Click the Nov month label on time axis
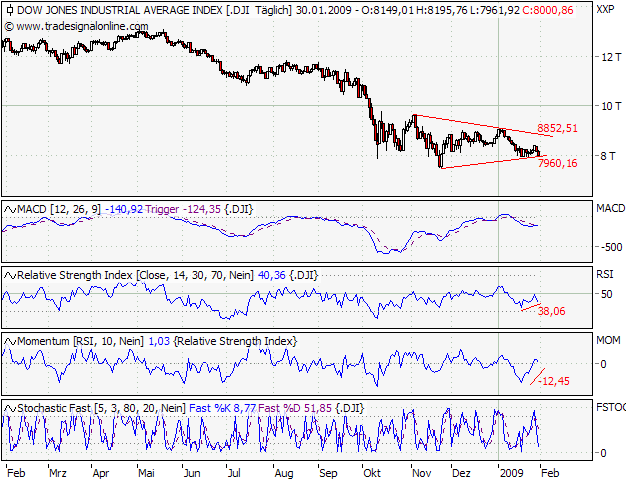The image size is (640, 480). coord(422,473)
